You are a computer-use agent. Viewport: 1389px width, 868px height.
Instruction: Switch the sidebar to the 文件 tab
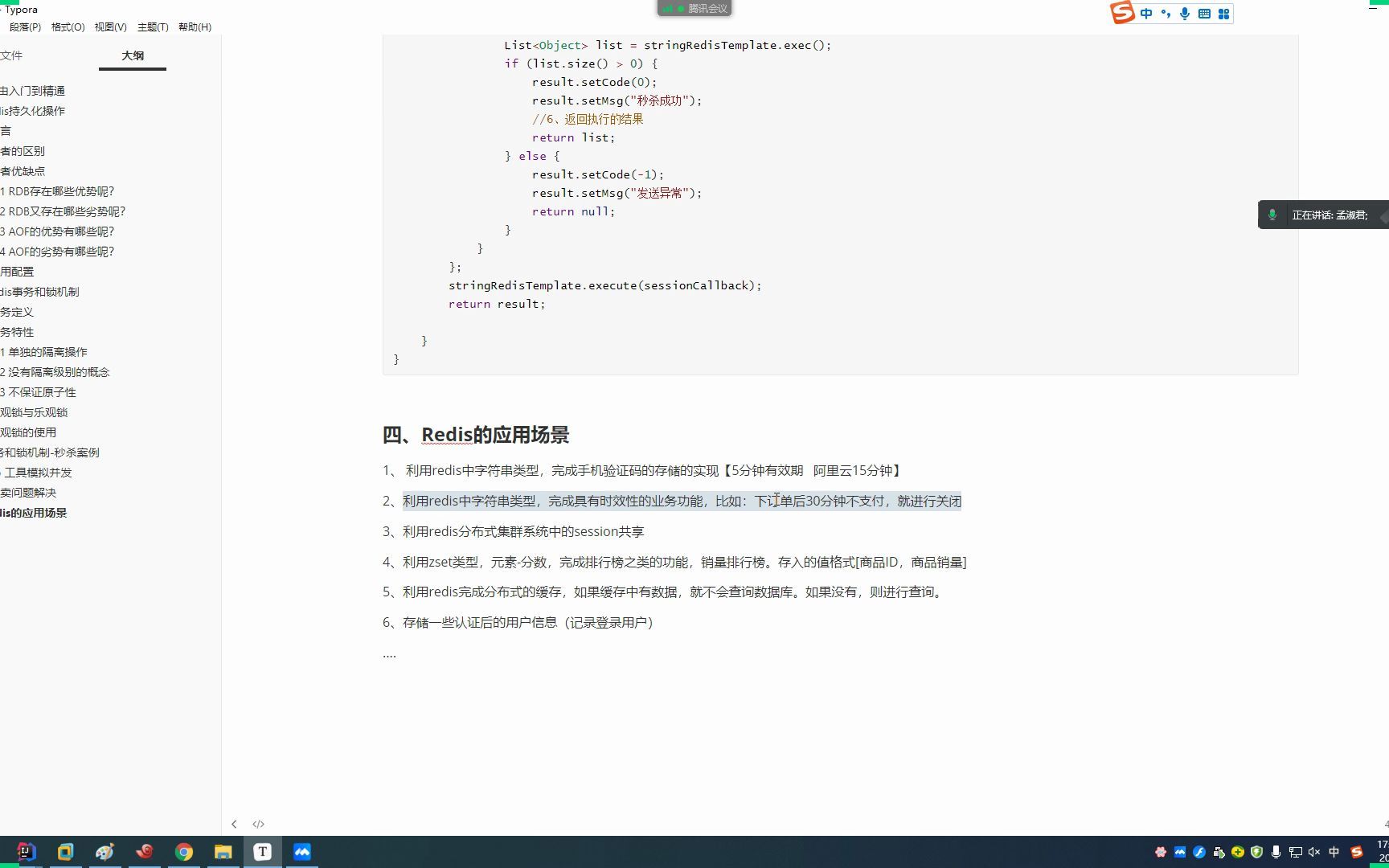click(x=11, y=55)
